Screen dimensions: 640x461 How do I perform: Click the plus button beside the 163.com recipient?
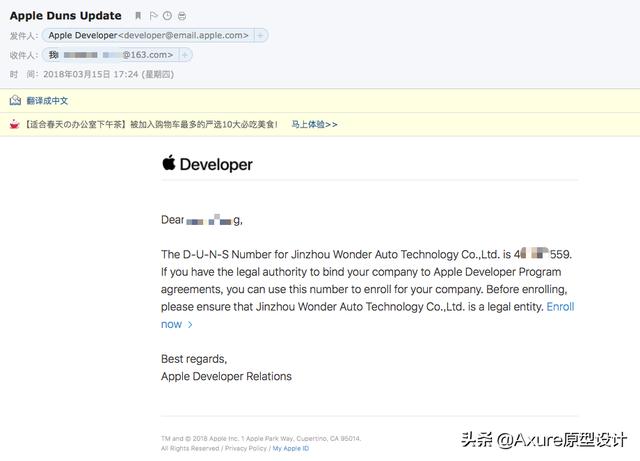[185, 55]
